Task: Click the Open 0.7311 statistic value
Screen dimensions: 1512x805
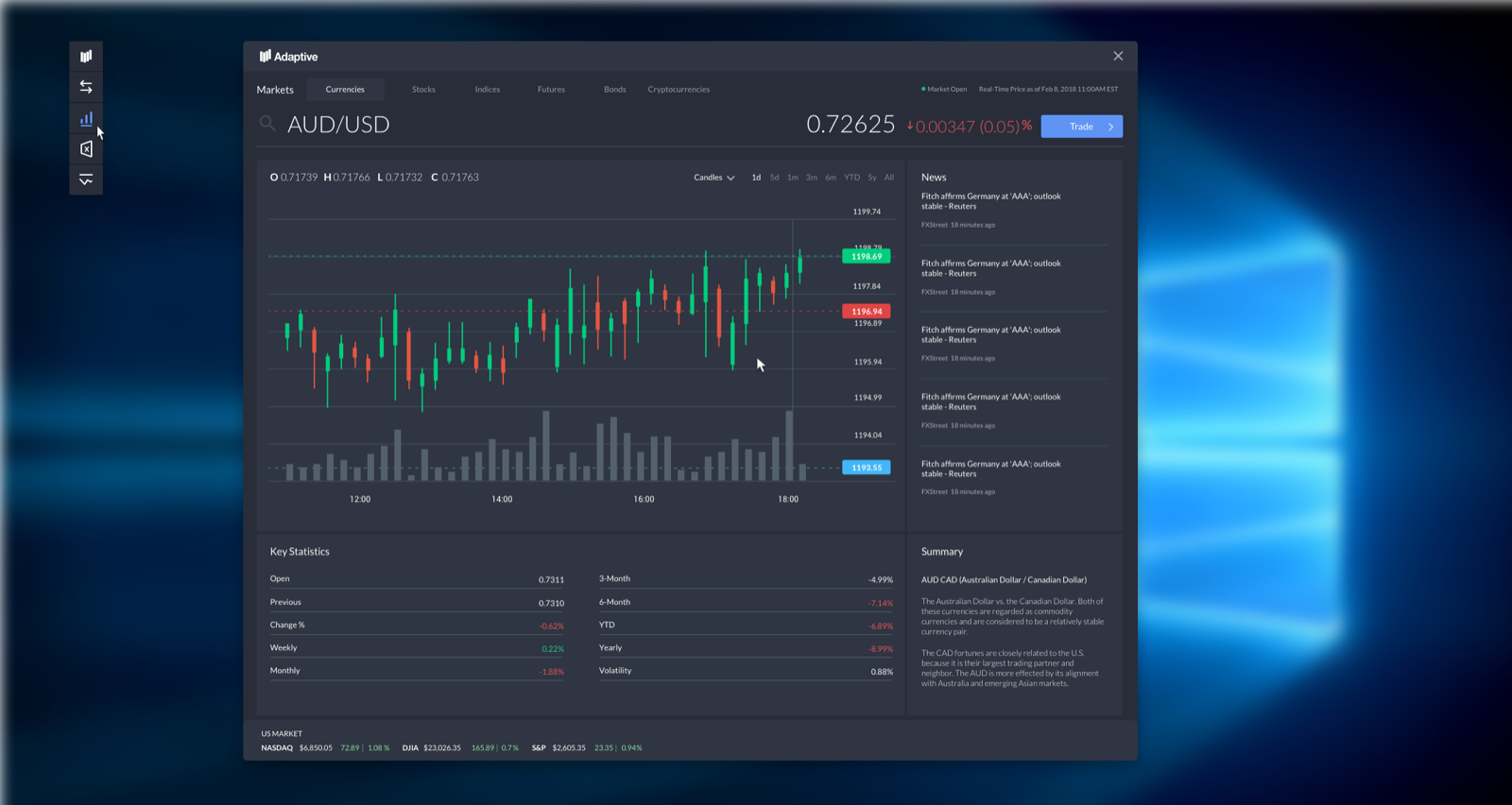Action: click(x=551, y=580)
